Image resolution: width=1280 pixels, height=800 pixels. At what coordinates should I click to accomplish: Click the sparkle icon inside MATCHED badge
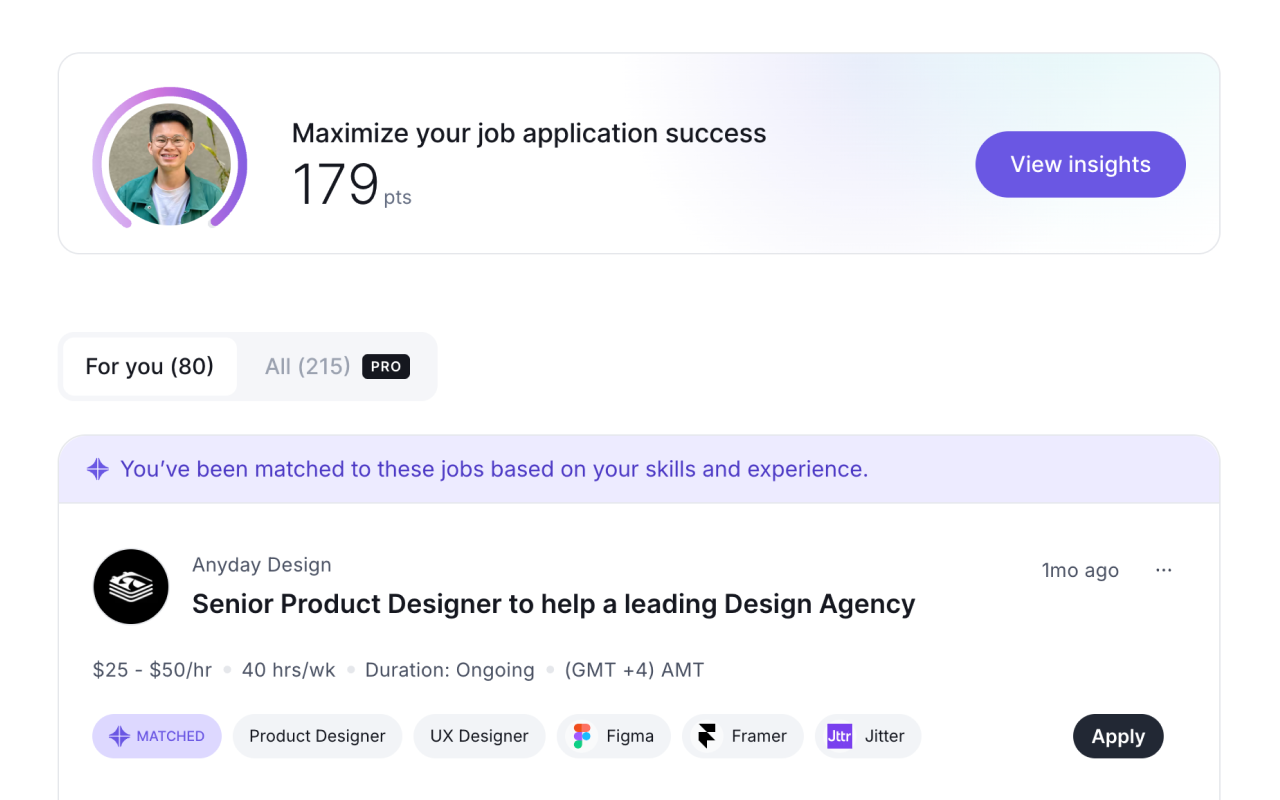[119, 736]
